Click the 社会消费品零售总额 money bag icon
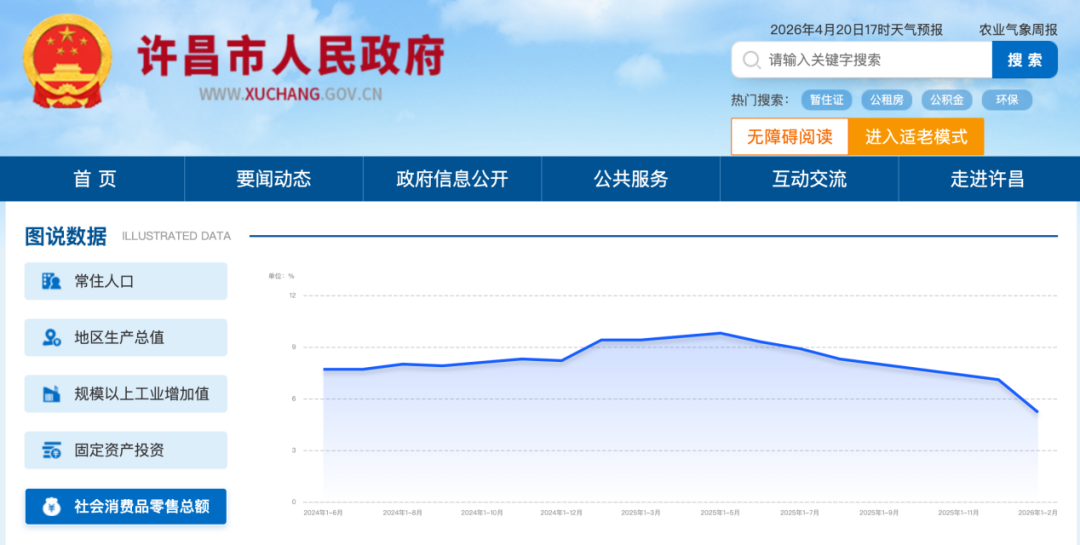 point(51,507)
